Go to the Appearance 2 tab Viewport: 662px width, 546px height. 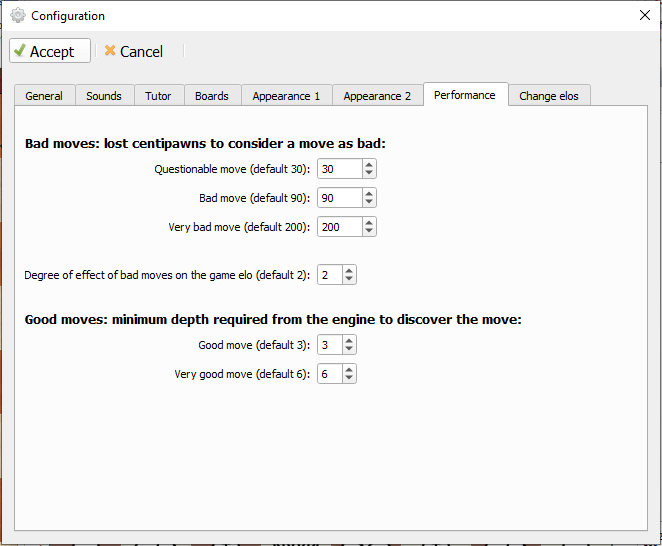[377, 96]
